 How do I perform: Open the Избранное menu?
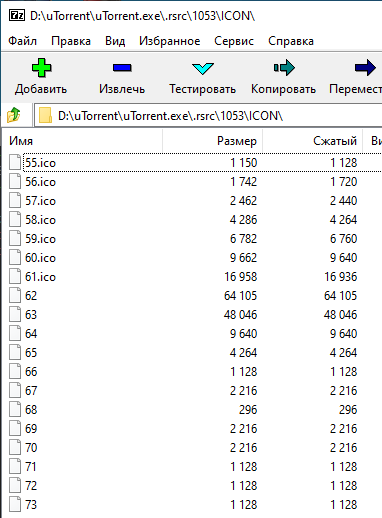[x=170, y=41]
